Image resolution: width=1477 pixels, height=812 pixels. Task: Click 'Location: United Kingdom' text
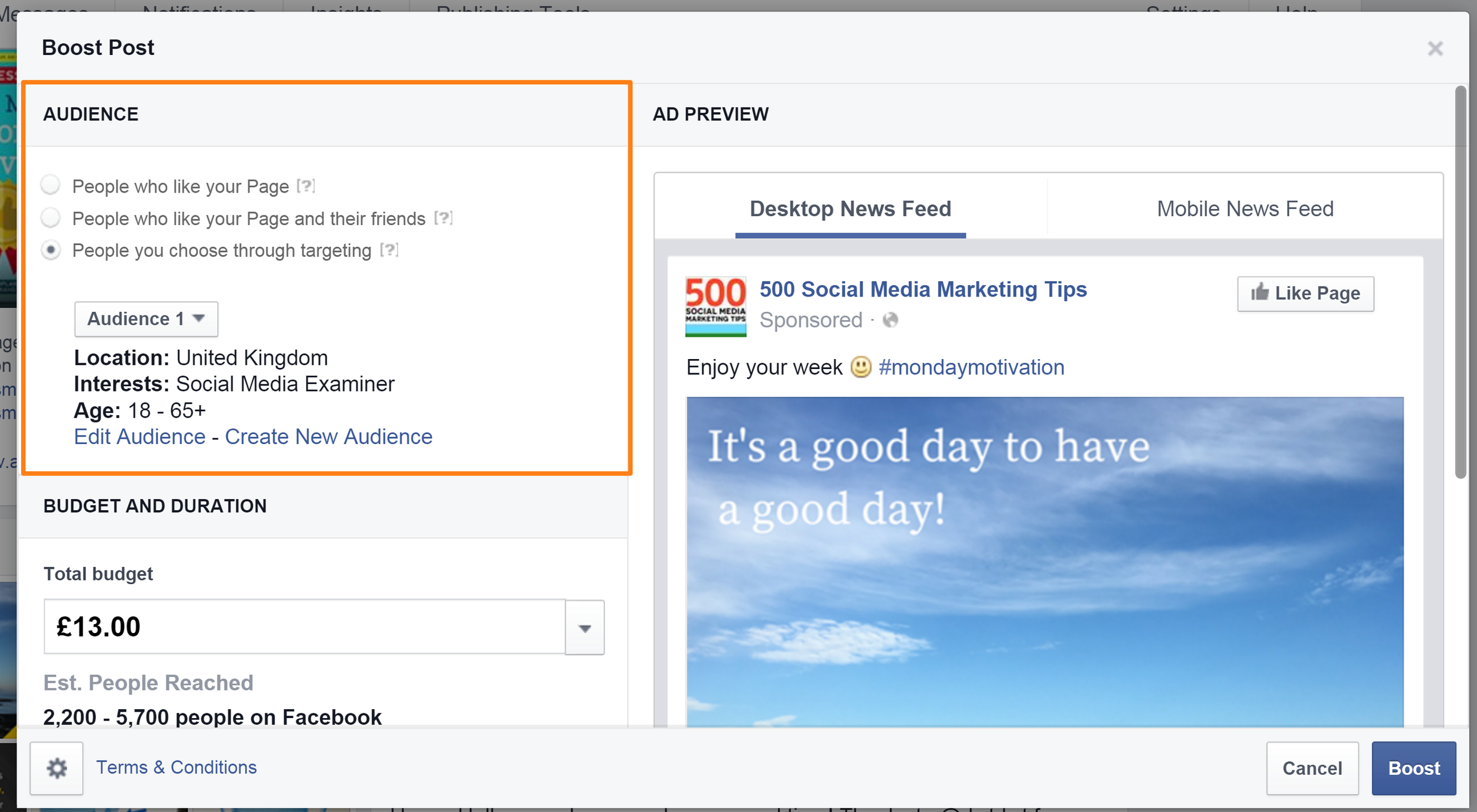pos(201,358)
